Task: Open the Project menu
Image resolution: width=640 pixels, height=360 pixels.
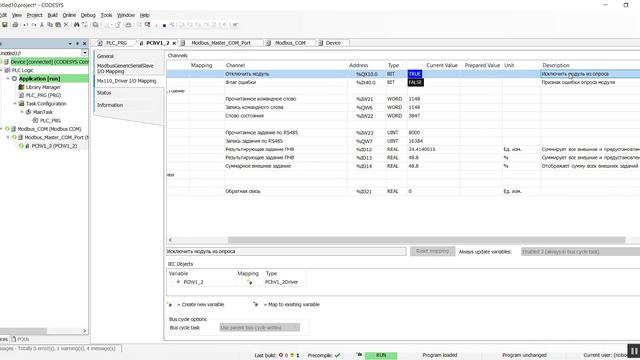Action: click(34, 15)
